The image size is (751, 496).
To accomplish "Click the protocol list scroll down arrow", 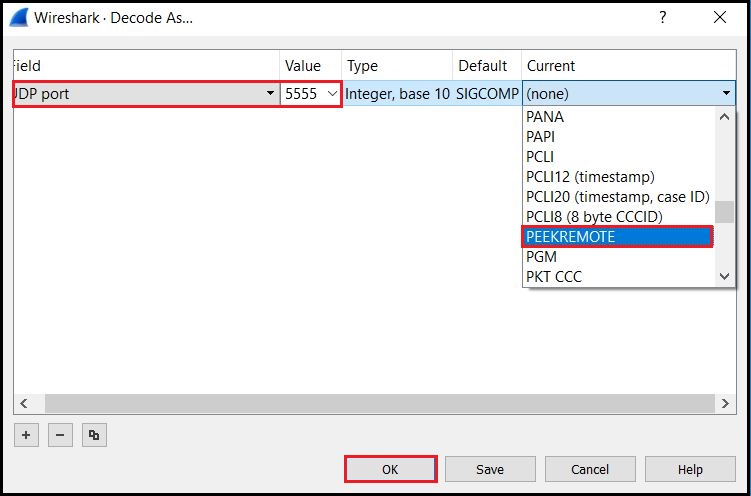I will pyautogui.click(x=725, y=277).
